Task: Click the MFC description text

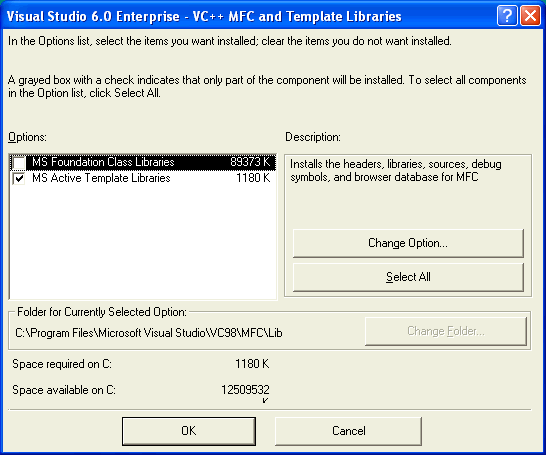Action: pyautogui.click(x=396, y=171)
